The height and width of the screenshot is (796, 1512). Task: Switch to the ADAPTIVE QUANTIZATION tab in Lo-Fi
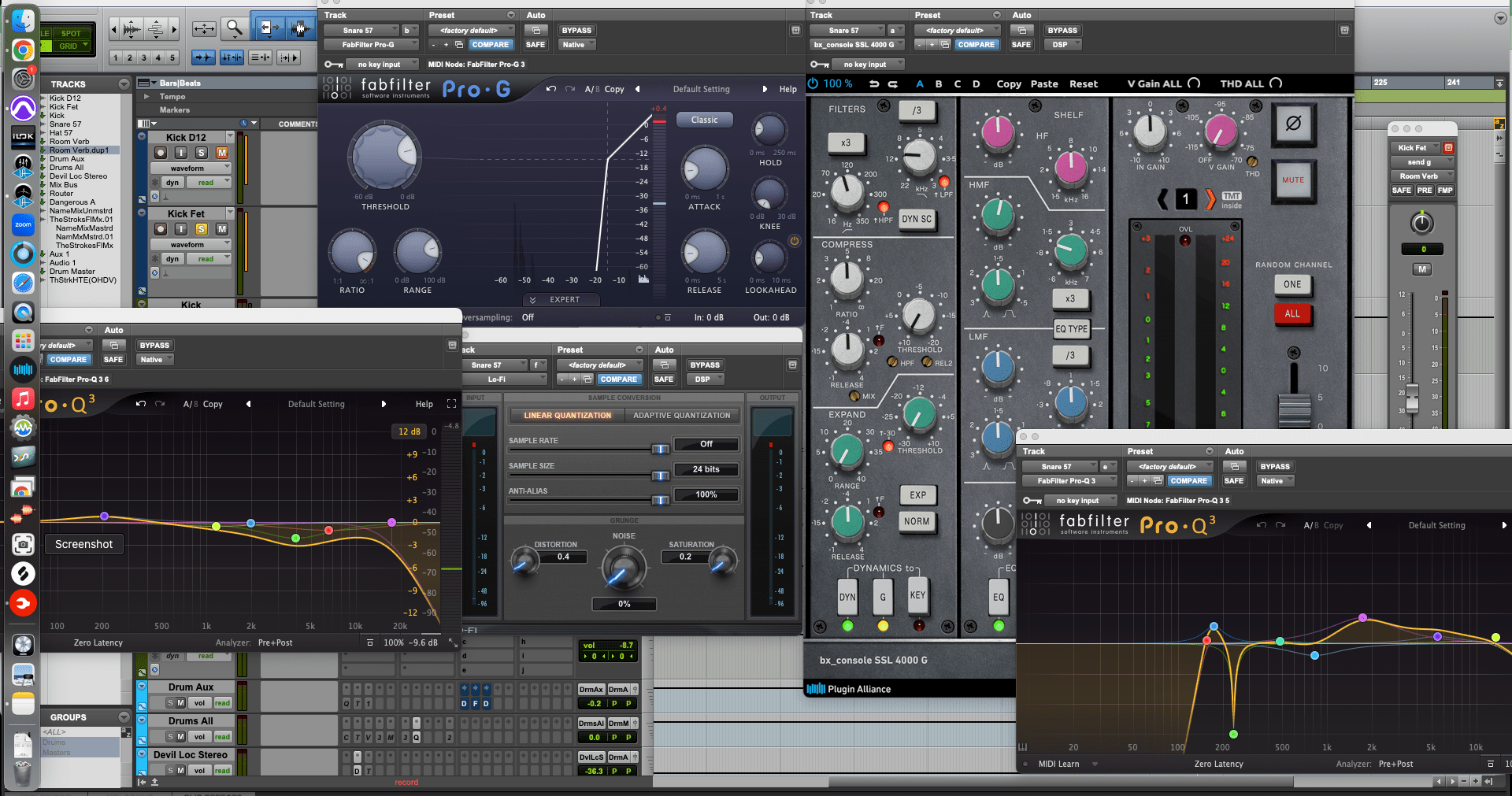pos(682,415)
